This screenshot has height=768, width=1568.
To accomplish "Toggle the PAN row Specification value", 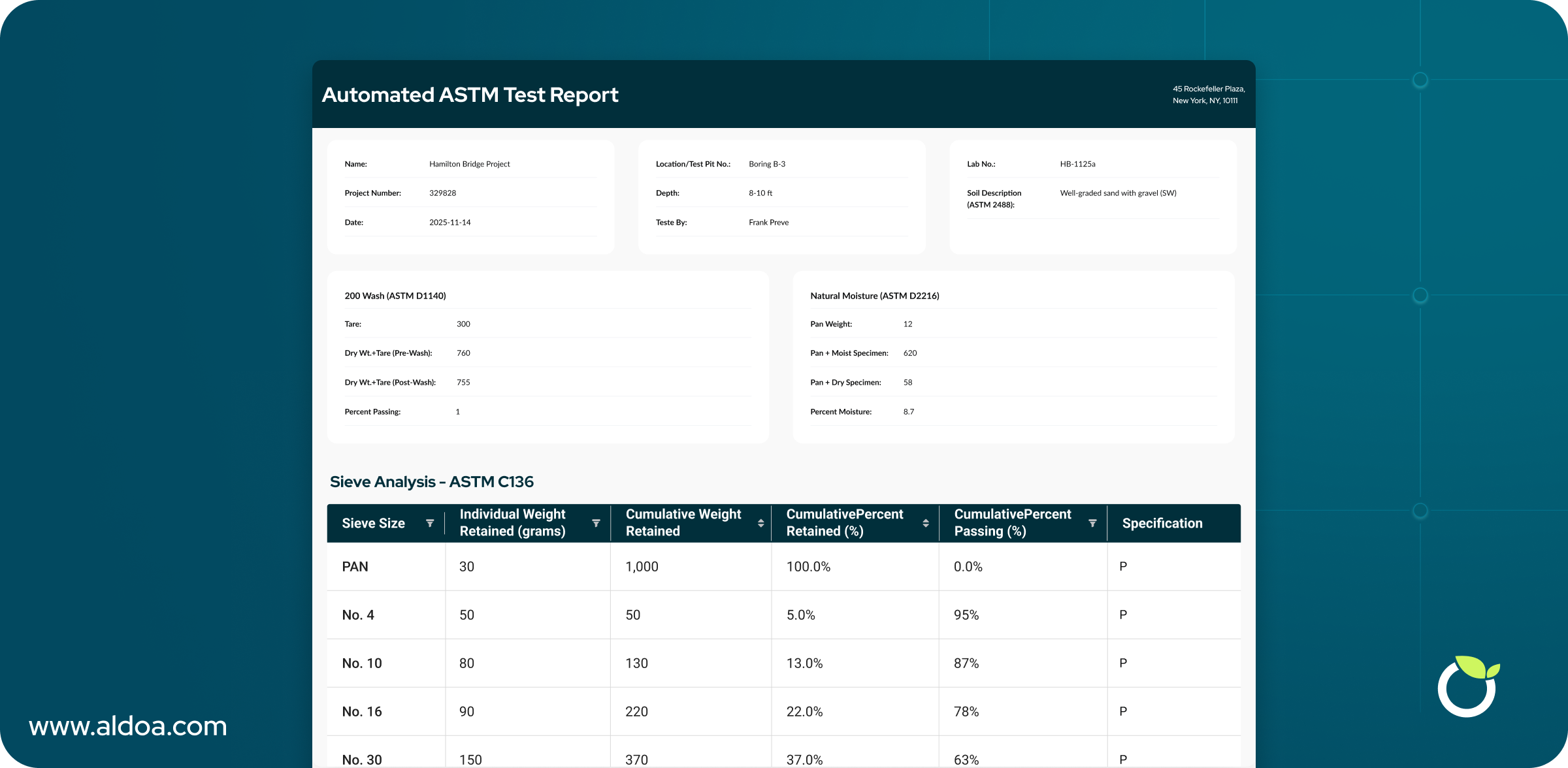I will pyautogui.click(x=1123, y=566).
